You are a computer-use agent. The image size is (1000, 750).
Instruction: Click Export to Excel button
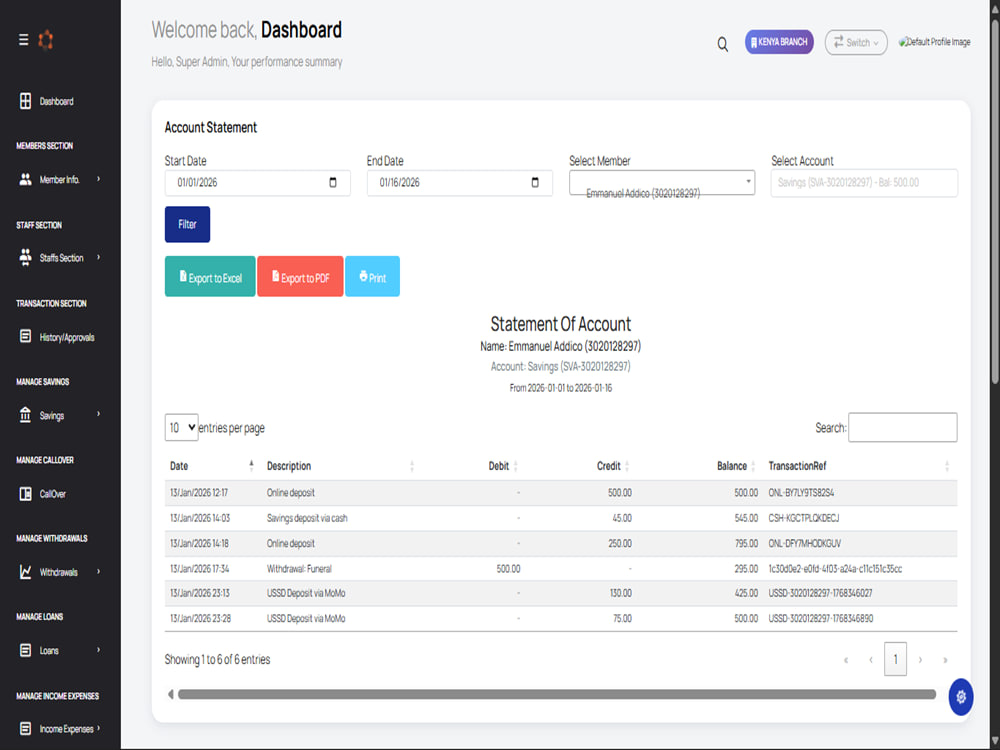point(210,276)
